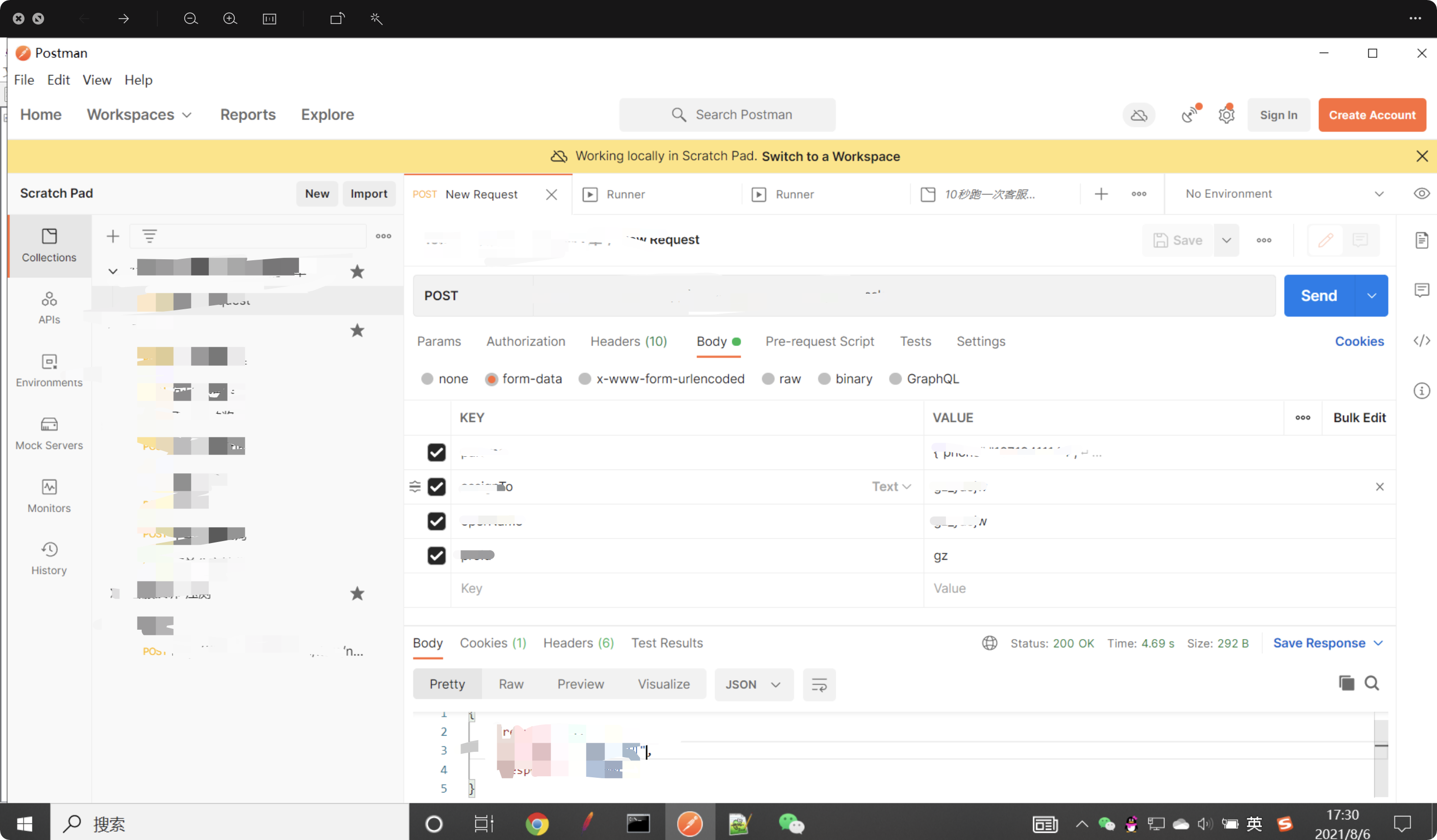Screen dimensions: 1437x840
Task: Click the Cookies link
Action: (x=1359, y=342)
